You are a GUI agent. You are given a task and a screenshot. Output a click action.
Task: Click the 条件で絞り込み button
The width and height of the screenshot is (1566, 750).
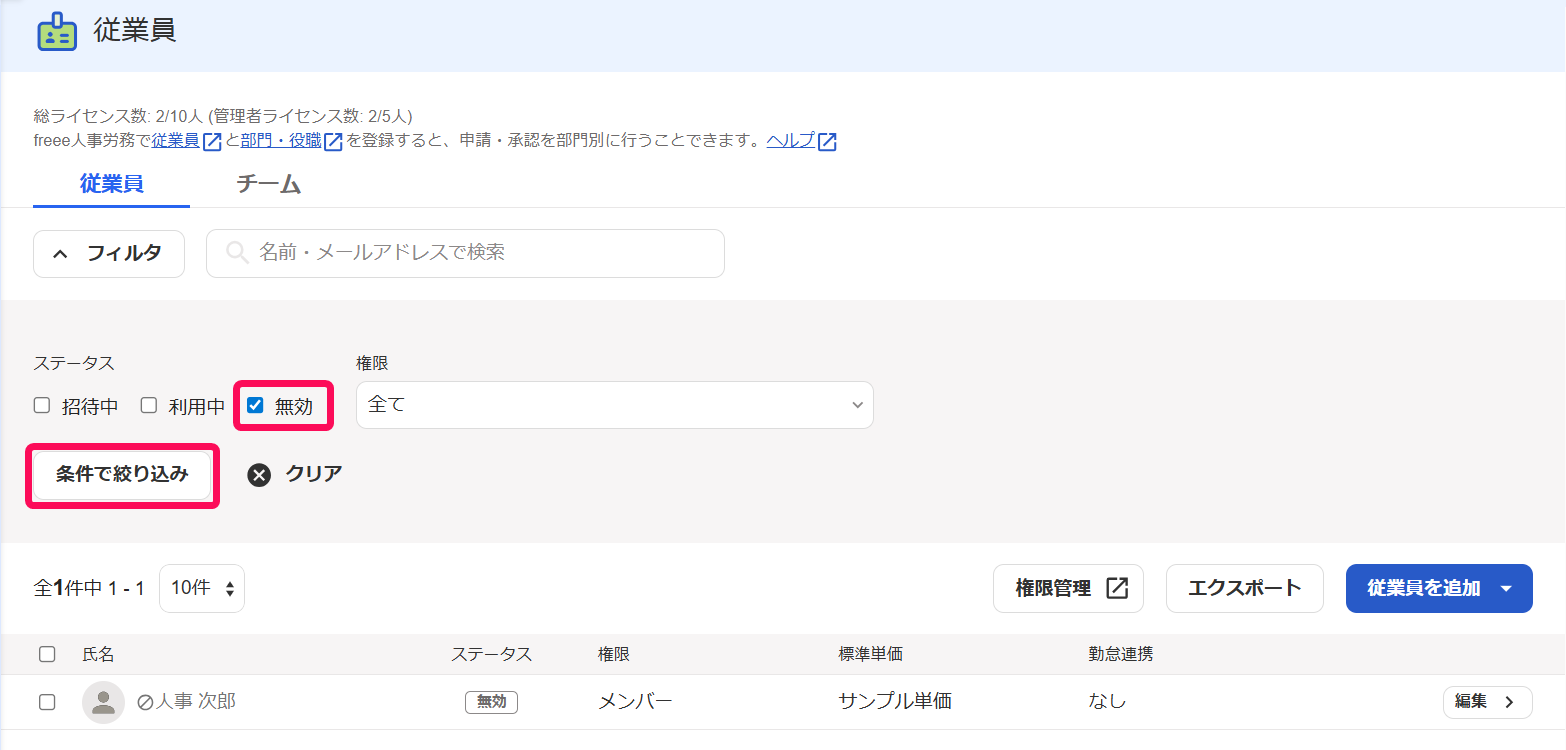coord(122,475)
